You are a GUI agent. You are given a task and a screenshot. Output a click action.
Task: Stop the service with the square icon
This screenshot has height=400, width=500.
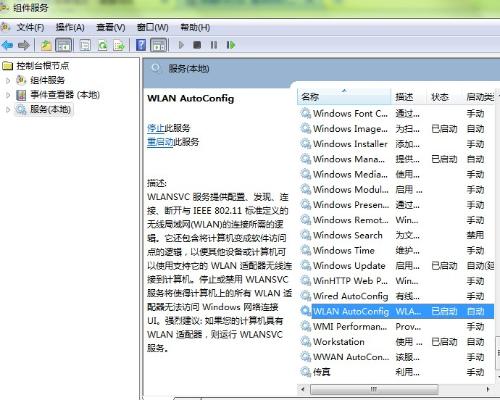click(197, 45)
